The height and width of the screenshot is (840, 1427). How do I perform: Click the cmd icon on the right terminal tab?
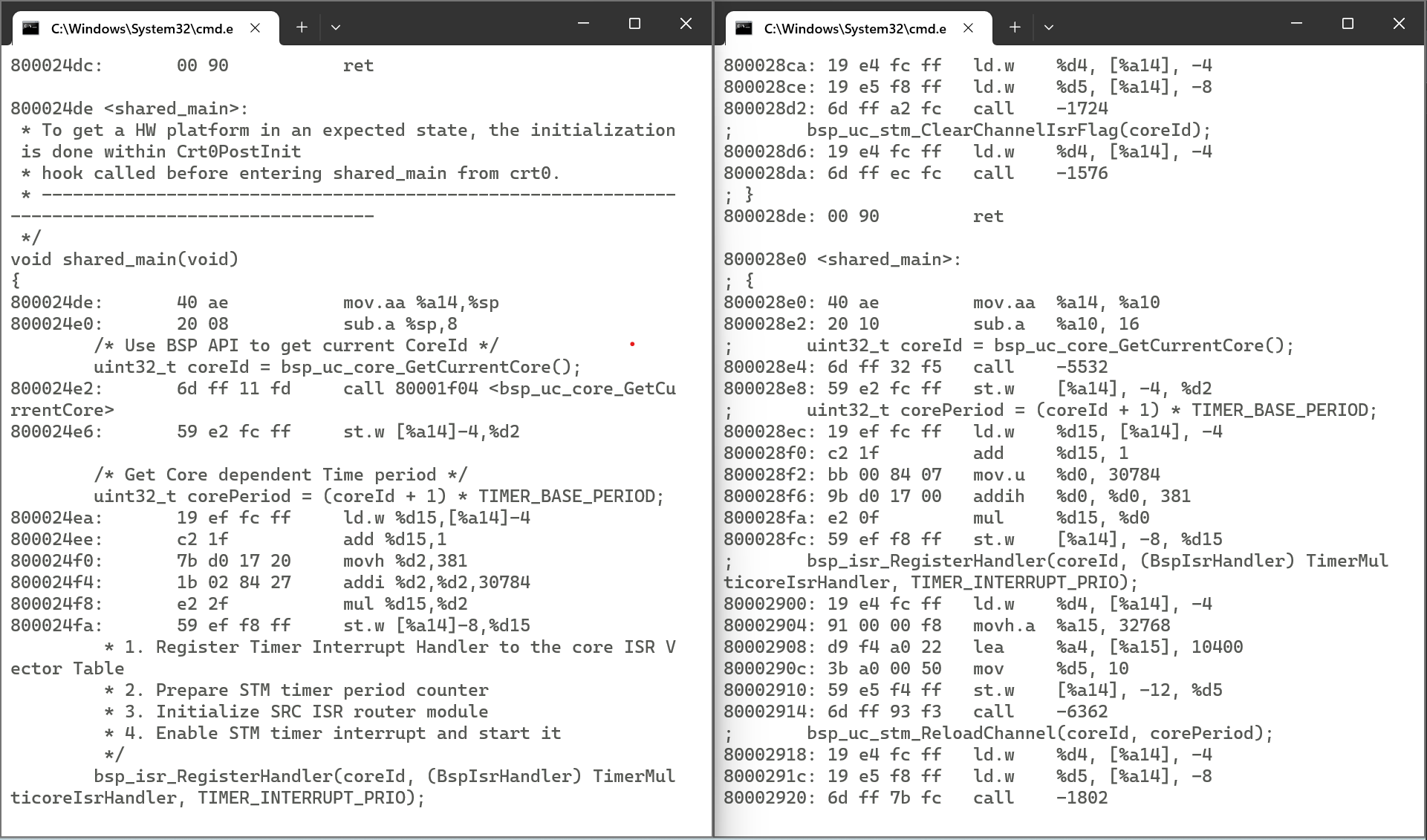click(x=742, y=27)
